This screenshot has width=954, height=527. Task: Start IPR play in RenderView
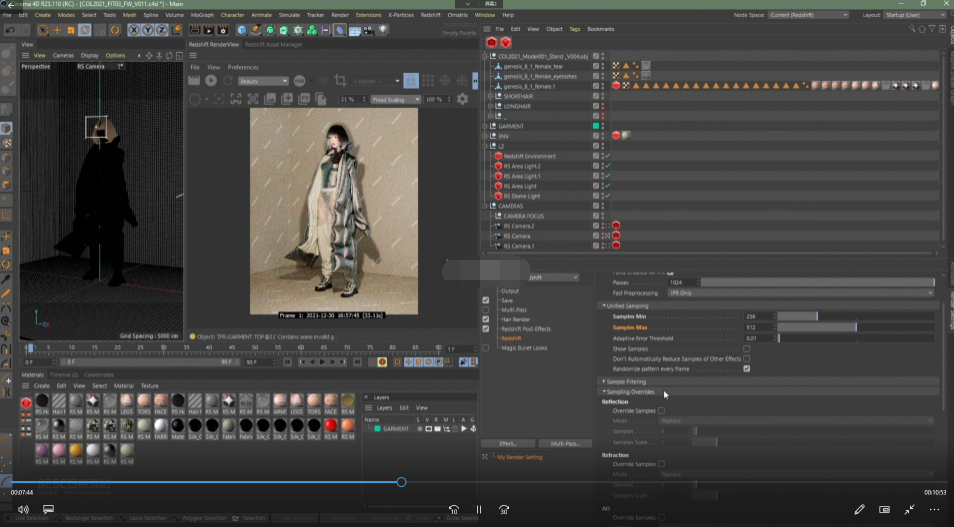click(x=211, y=80)
